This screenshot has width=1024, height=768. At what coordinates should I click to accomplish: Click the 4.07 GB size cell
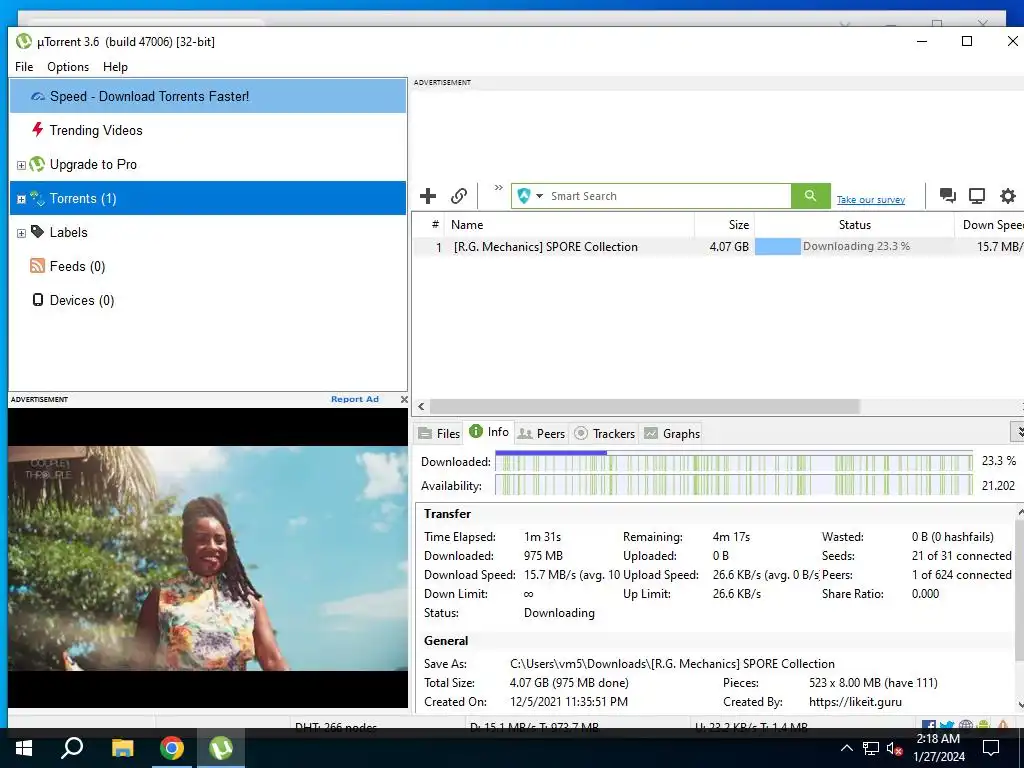[729, 246]
